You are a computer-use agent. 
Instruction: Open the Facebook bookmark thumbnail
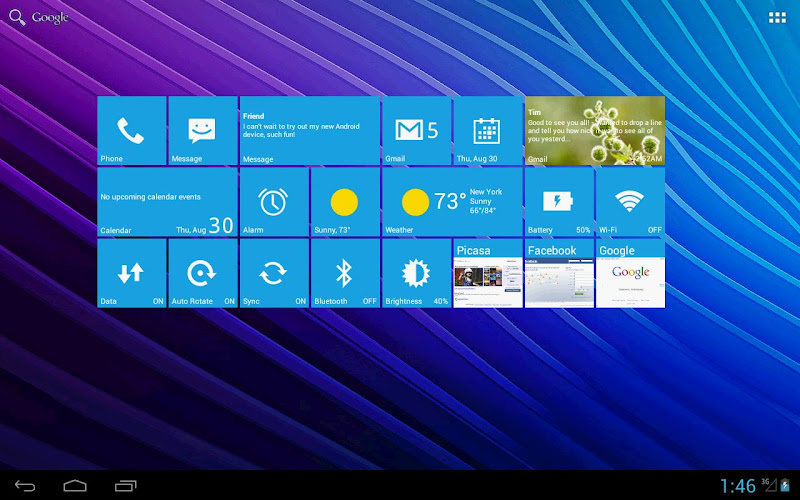point(559,273)
